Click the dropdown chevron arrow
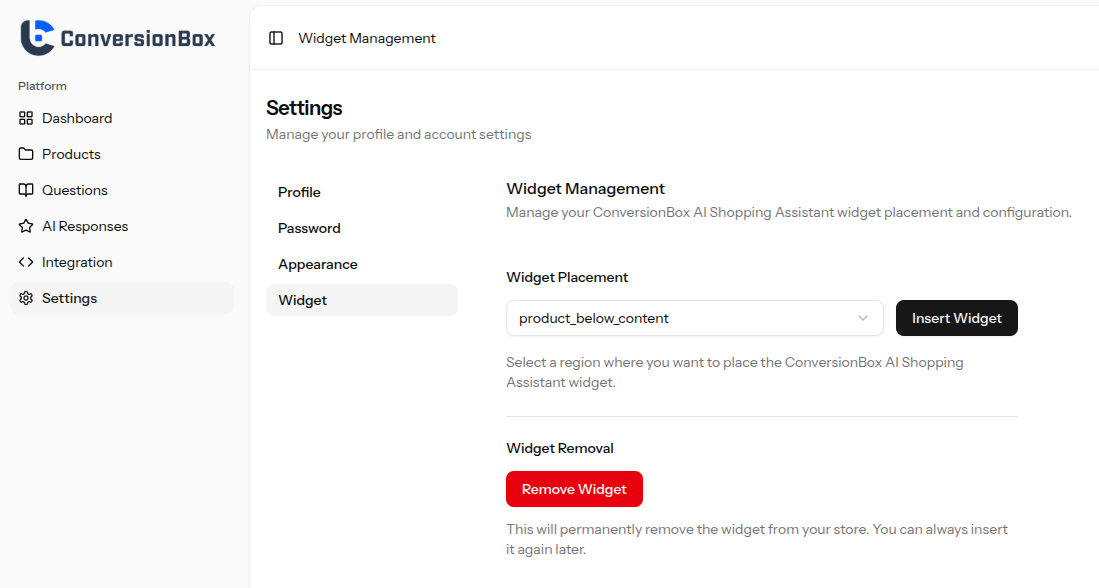This screenshot has width=1099, height=588. (x=863, y=318)
